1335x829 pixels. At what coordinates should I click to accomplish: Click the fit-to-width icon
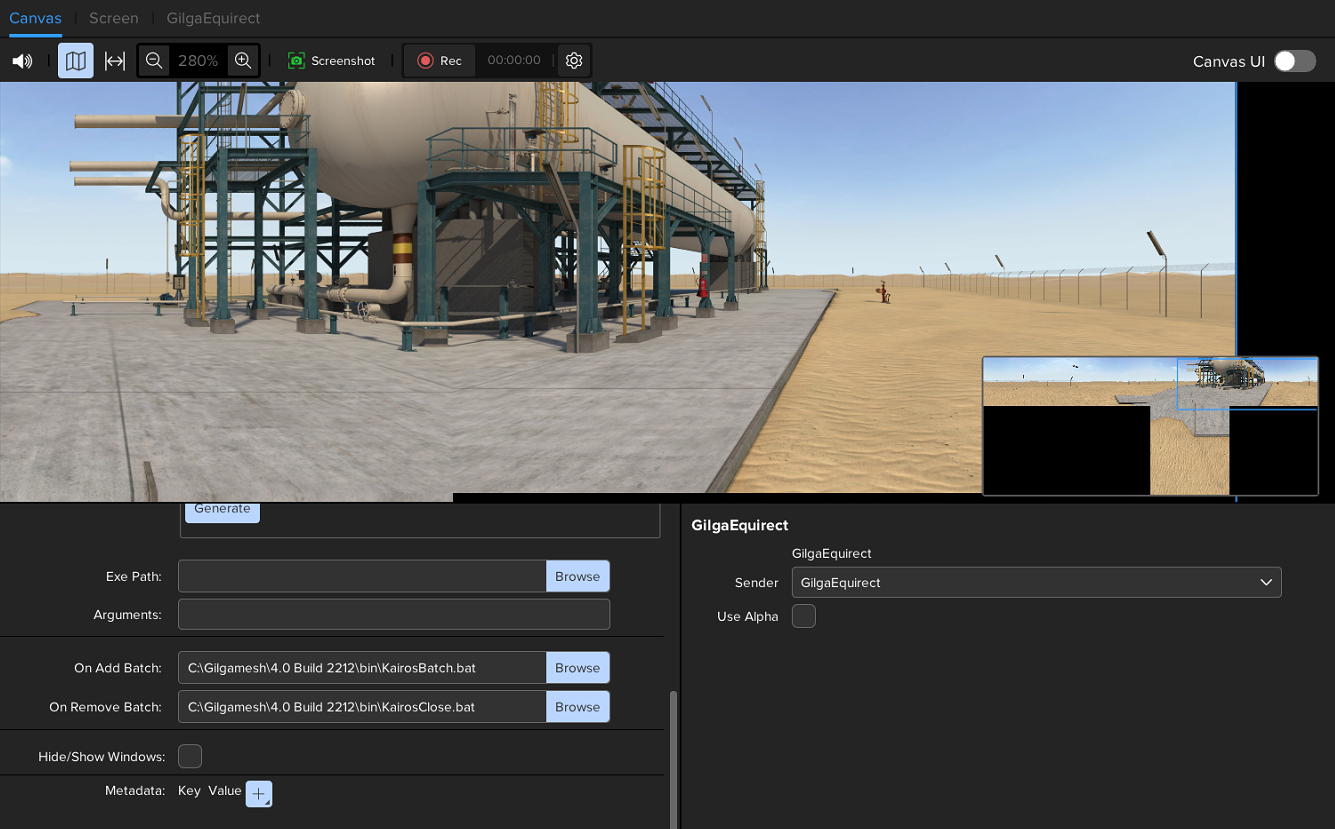click(x=115, y=61)
